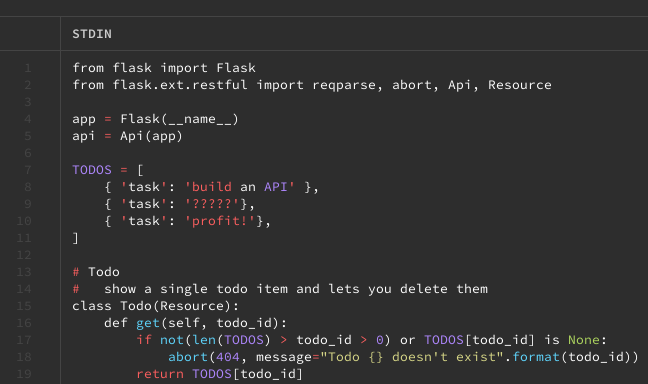
Task: Click the '# Todo' comment line
Action: tap(96, 272)
